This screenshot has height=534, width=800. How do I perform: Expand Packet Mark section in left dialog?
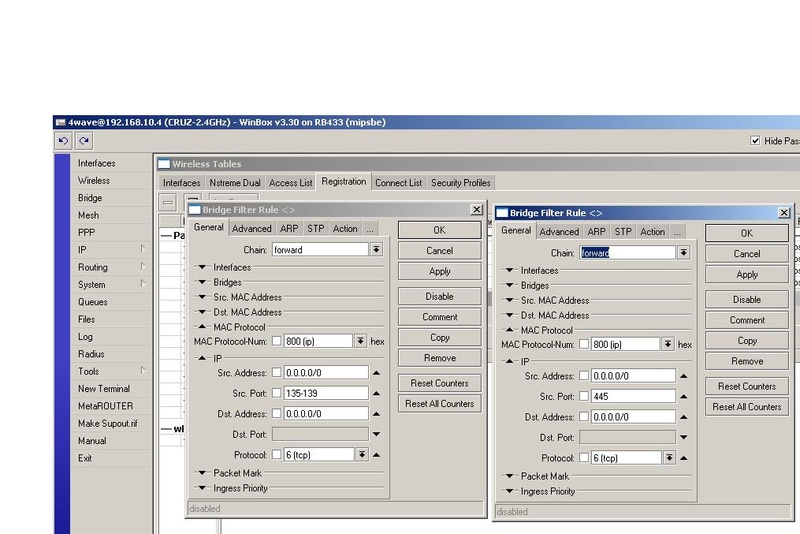click(x=202, y=473)
